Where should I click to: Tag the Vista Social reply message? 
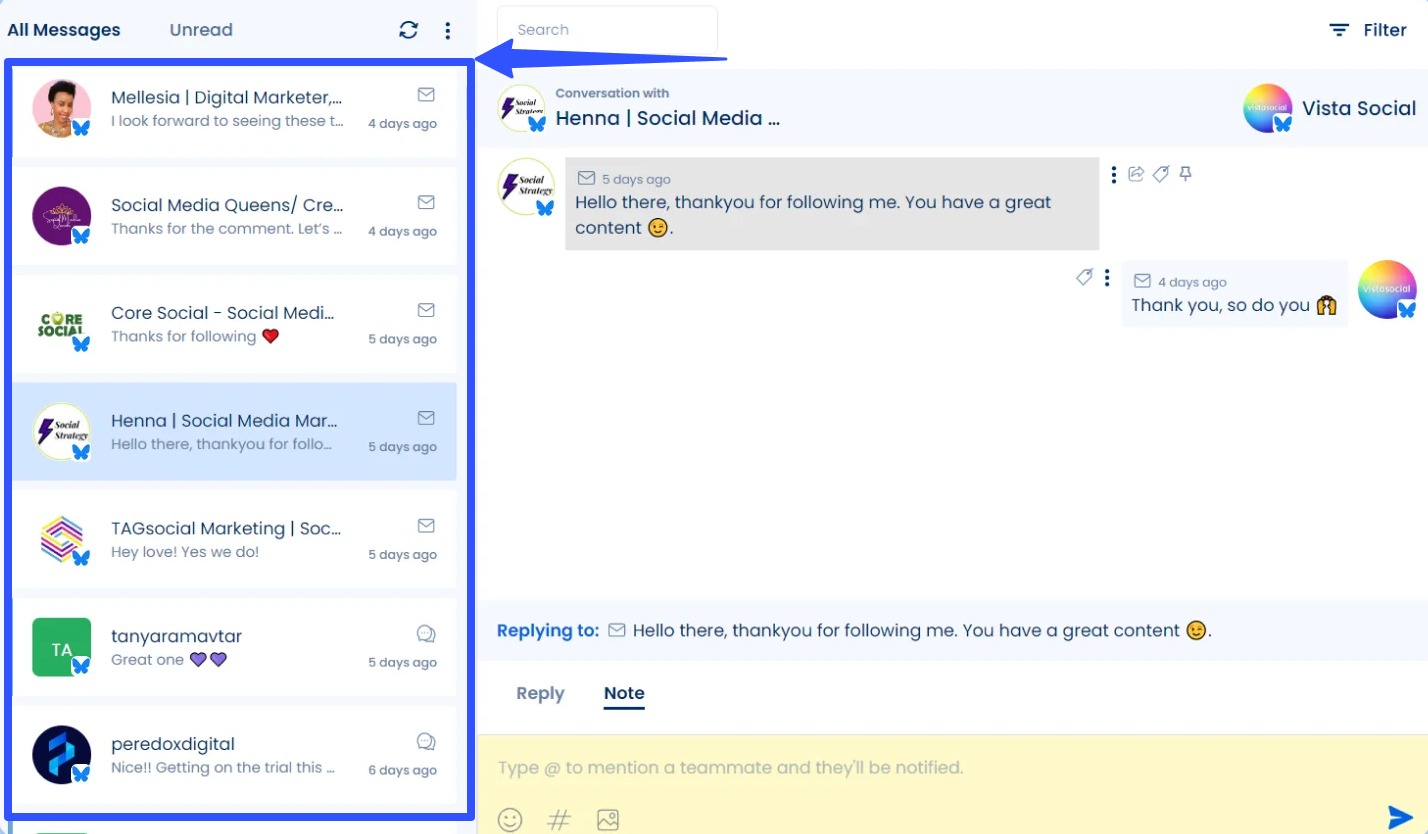pyautogui.click(x=1085, y=278)
